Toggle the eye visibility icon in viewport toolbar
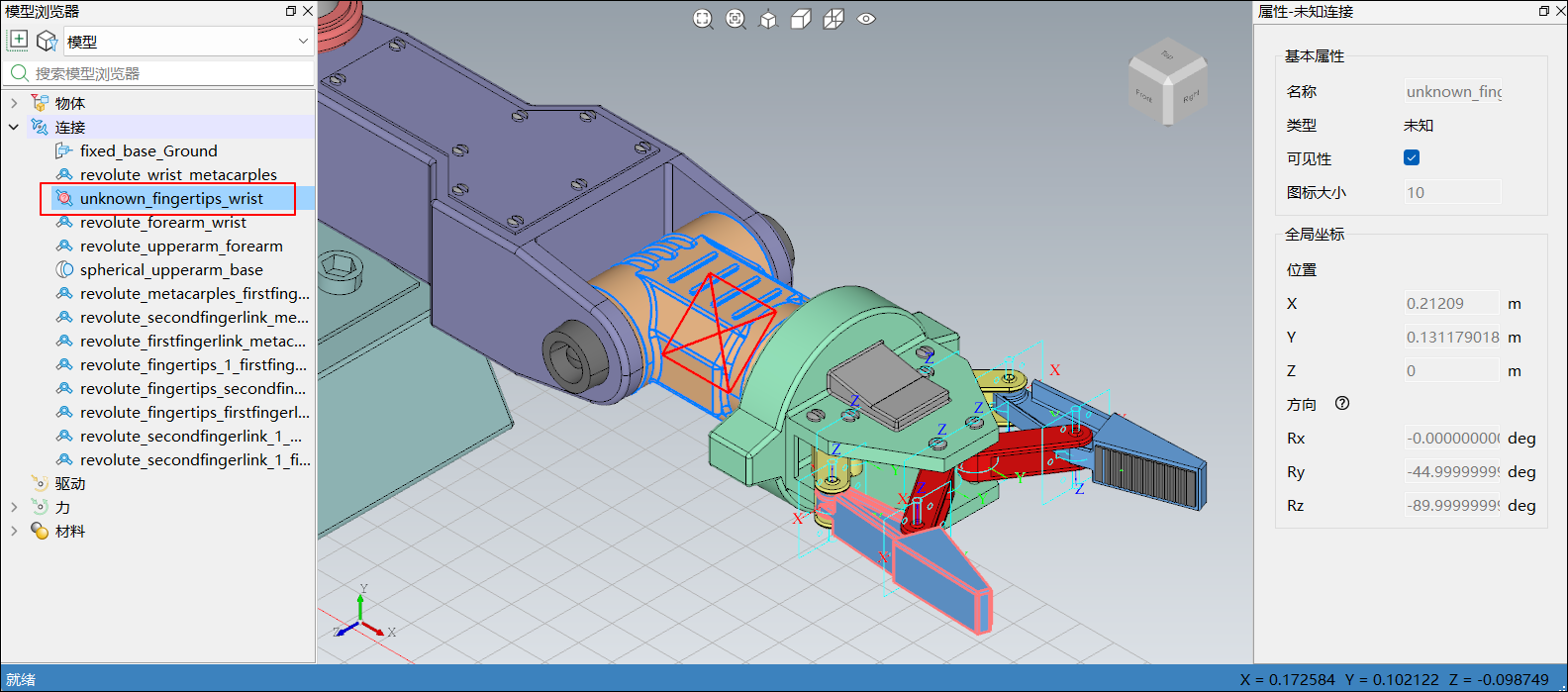1568x692 pixels. pos(866,19)
